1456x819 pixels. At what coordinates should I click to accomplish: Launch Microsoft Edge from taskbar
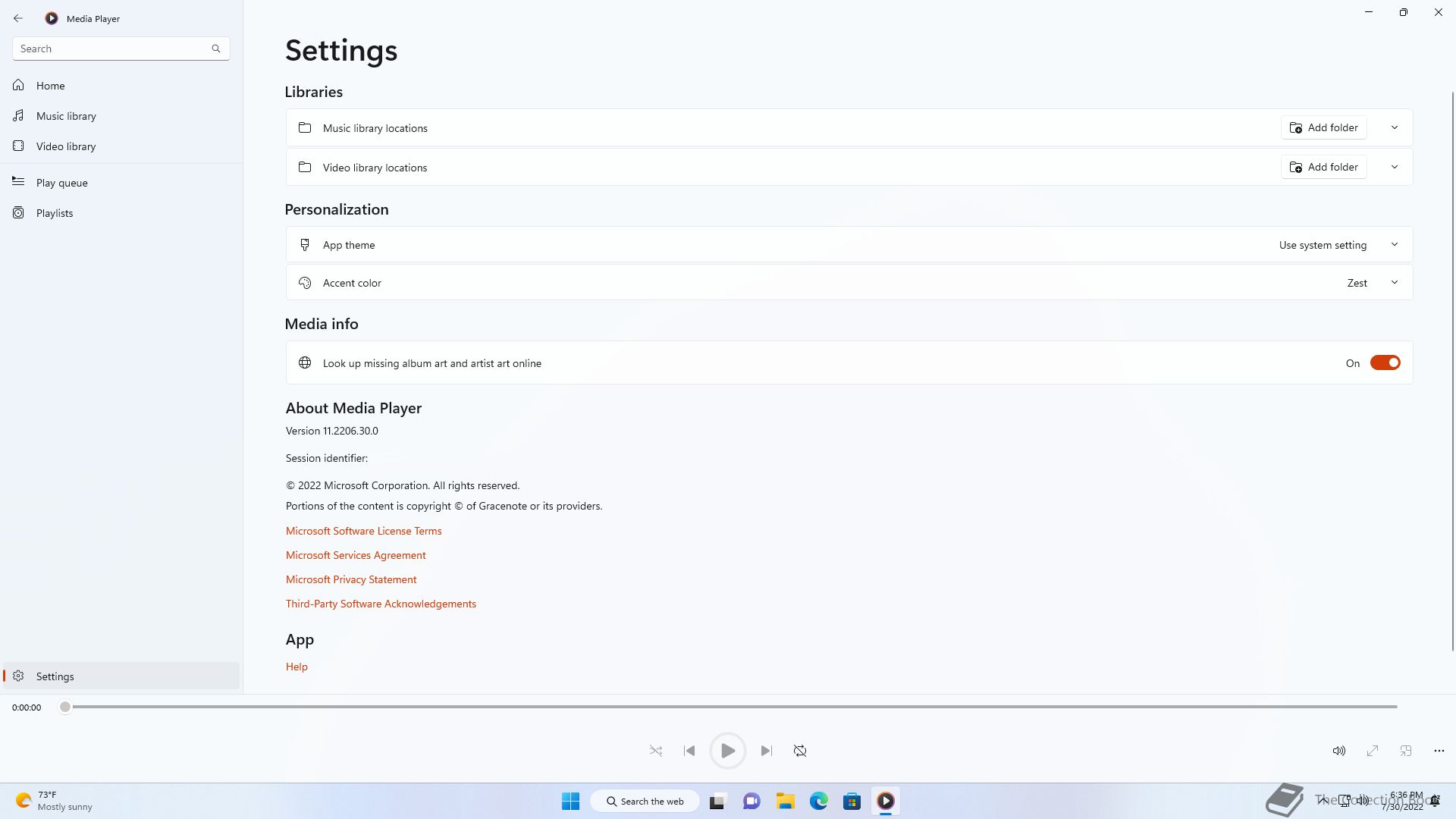tap(819, 801)
